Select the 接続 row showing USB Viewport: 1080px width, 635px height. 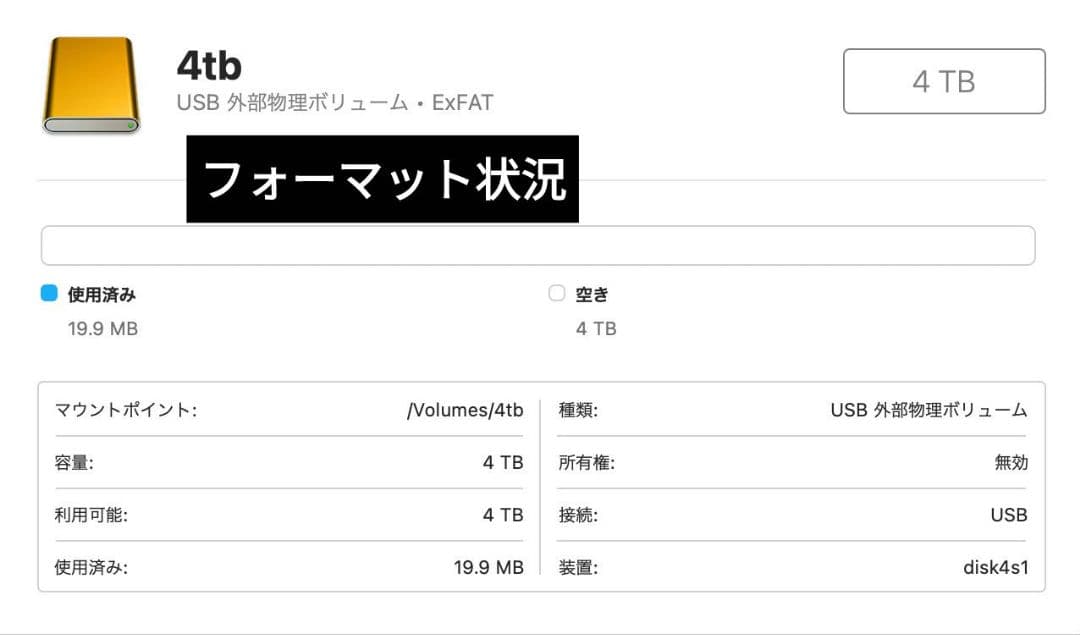tap(790, 514)
